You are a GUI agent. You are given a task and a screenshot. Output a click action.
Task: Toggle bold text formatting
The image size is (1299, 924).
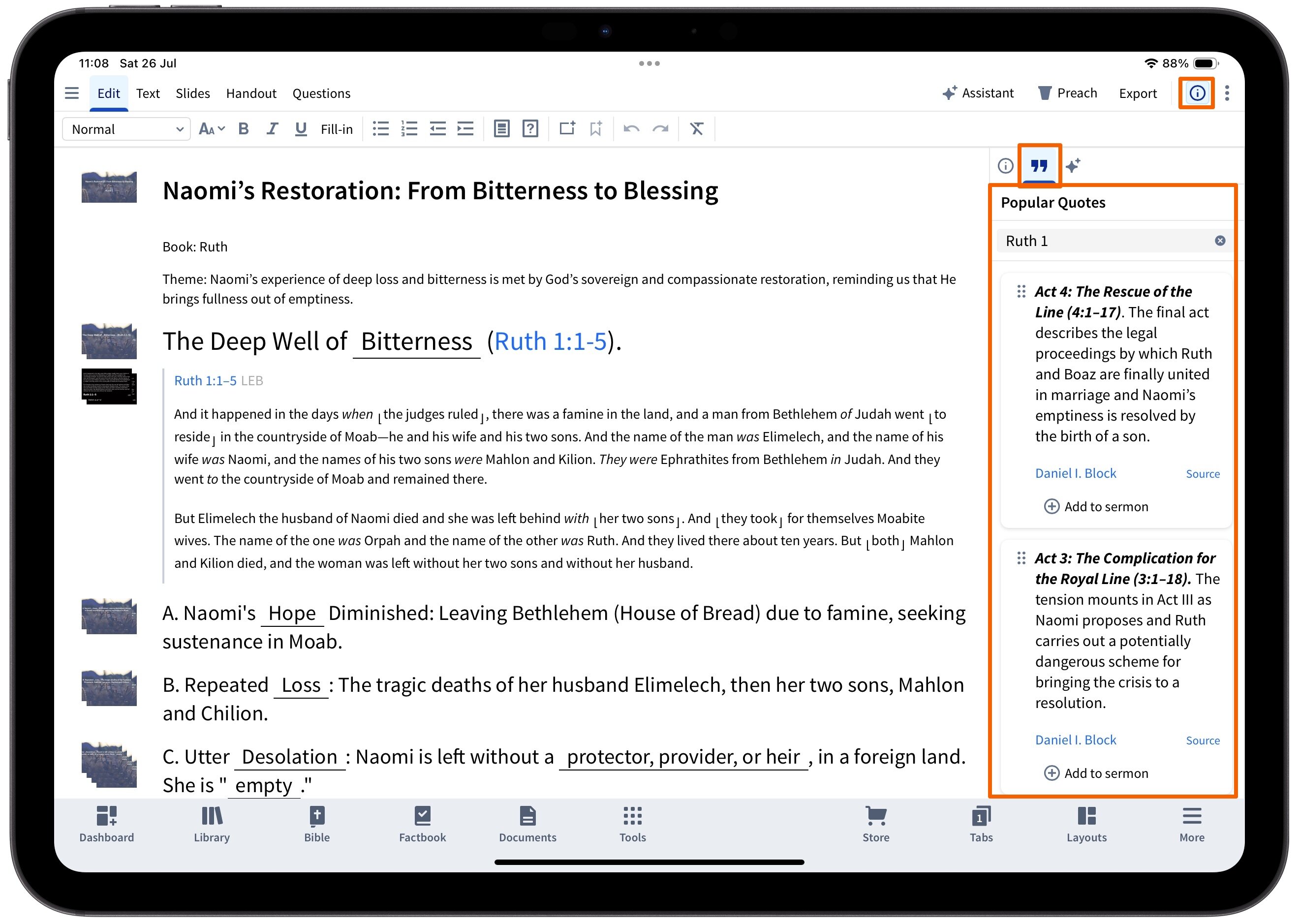(244, 129)
